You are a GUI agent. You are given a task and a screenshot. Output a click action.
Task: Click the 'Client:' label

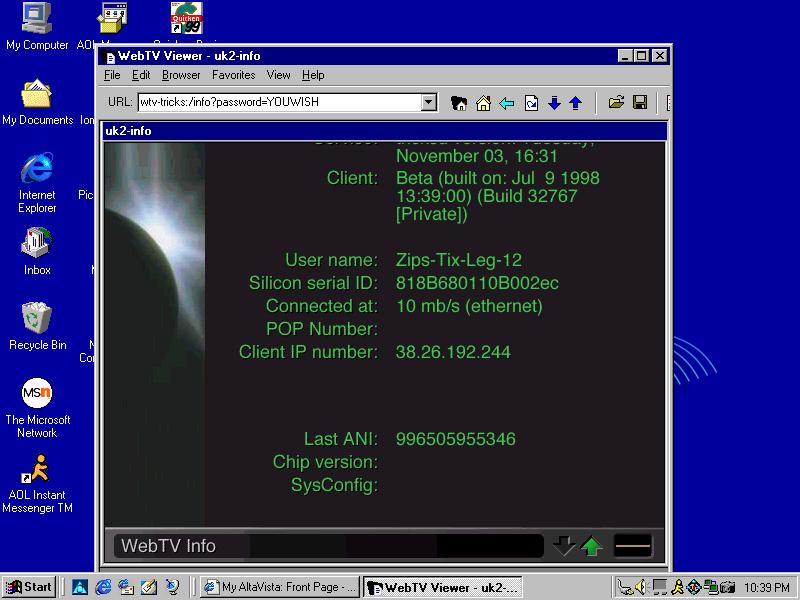click(x=353, y=178)
